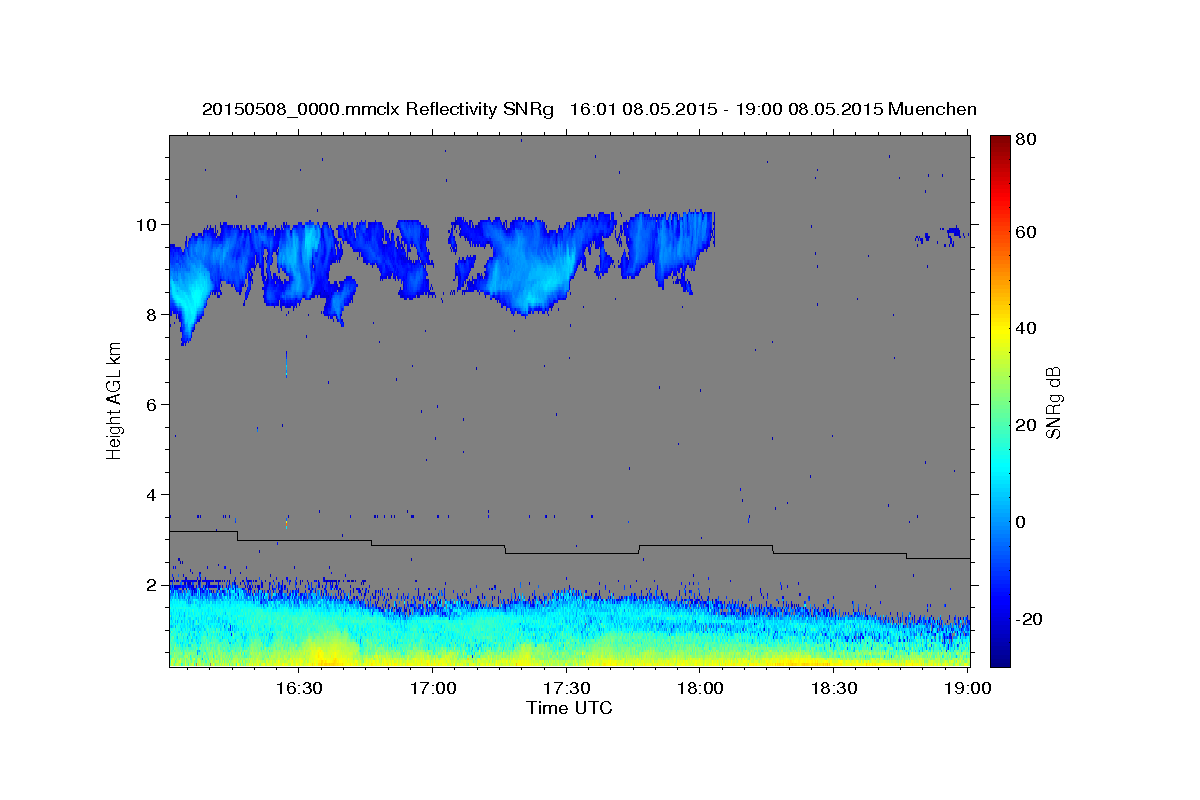Viewport: 1200px width, 800px height.
Task: Click the colorbar value 40
Action: (x=1025, y=328)
